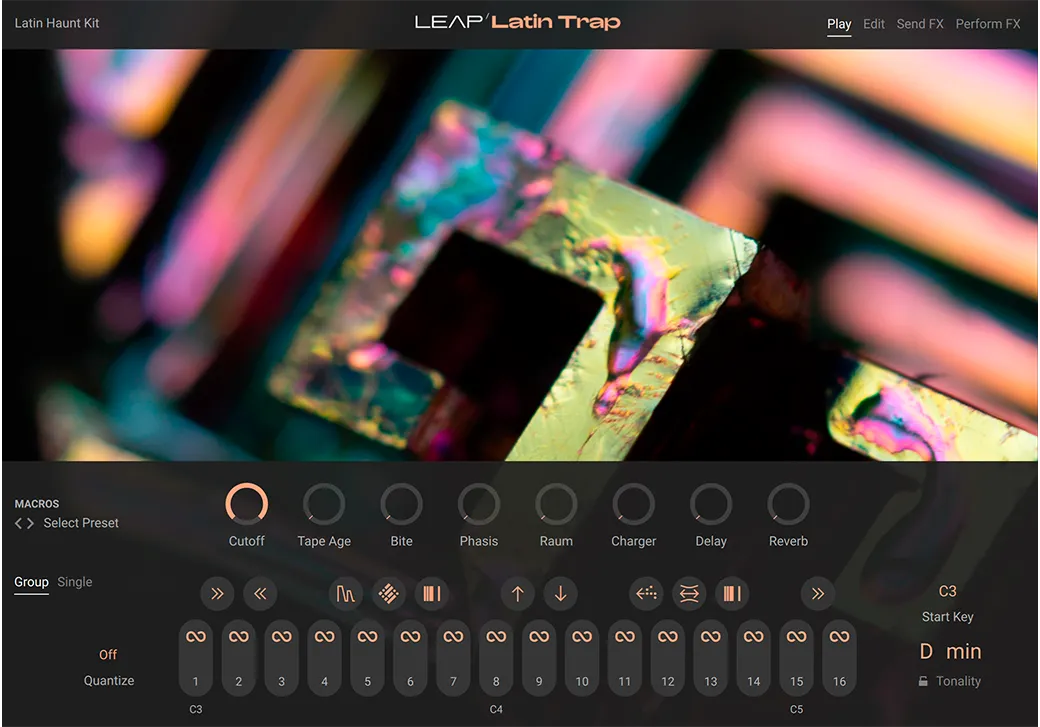Switch to Single mode

[75, 582]
